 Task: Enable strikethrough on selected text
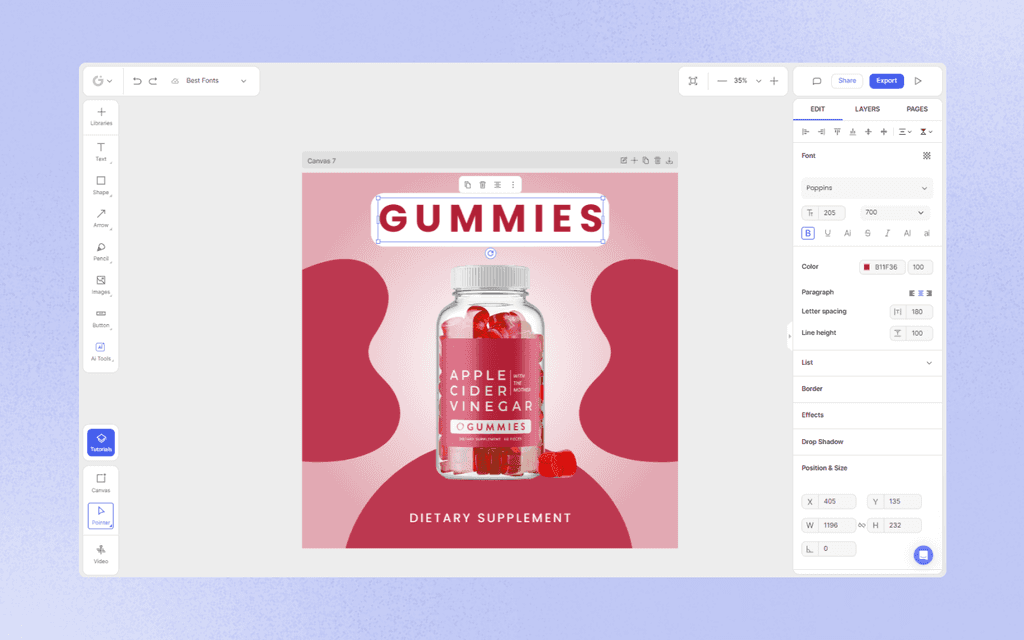[x=866, y=232]
